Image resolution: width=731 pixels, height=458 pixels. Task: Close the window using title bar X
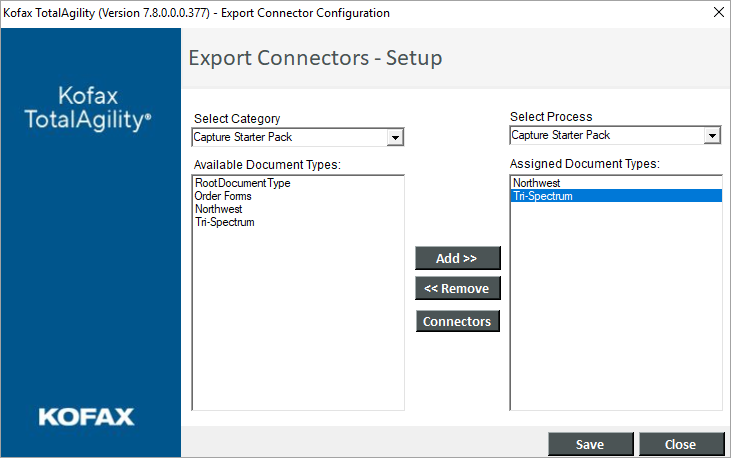717,13
